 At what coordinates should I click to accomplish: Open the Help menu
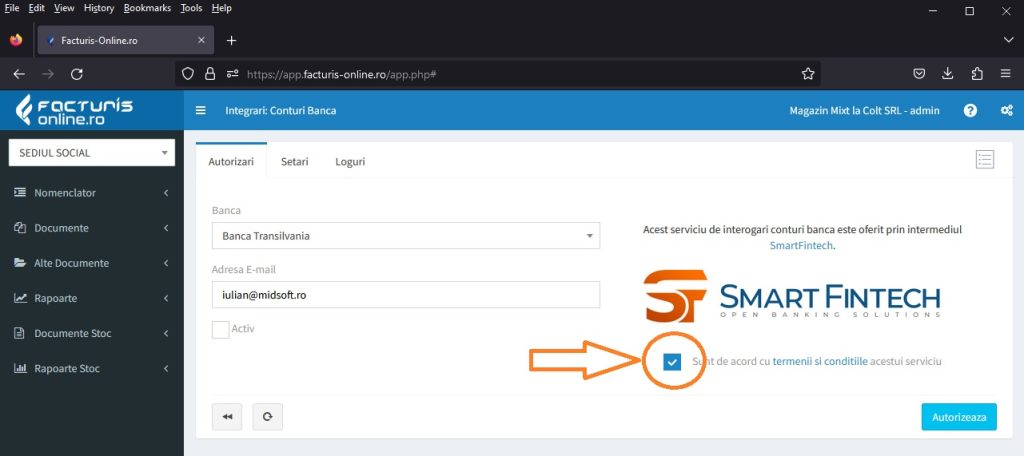(x=221, y=8)
